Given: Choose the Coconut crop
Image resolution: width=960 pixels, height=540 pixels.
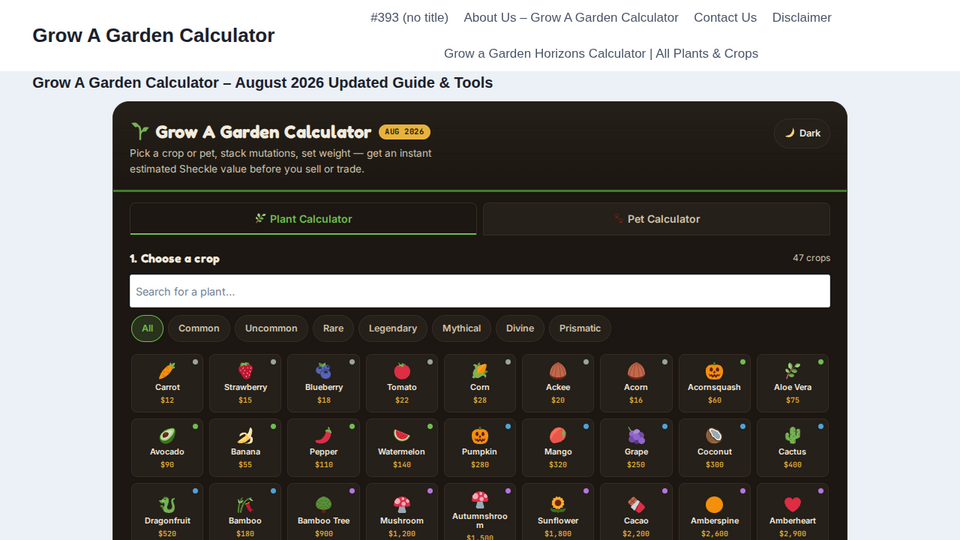Looking at the screenshot, I should click(x=714, y=448).
